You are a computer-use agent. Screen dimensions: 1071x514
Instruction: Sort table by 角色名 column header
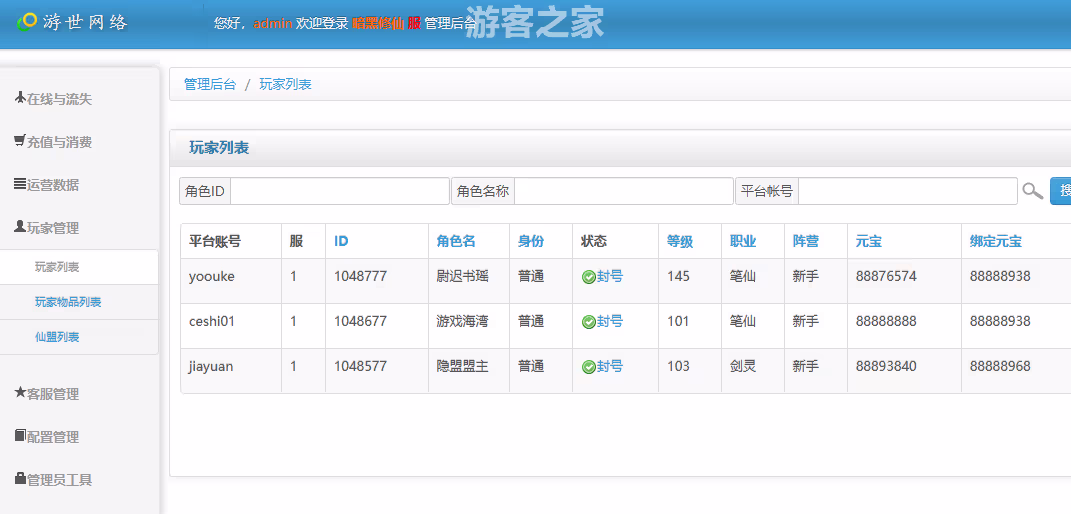[456, 241]
